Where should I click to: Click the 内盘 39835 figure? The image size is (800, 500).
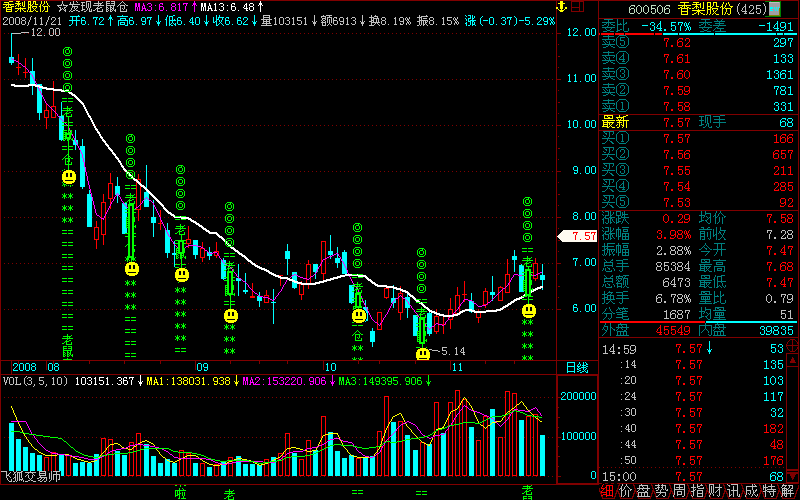pos(776,331)
